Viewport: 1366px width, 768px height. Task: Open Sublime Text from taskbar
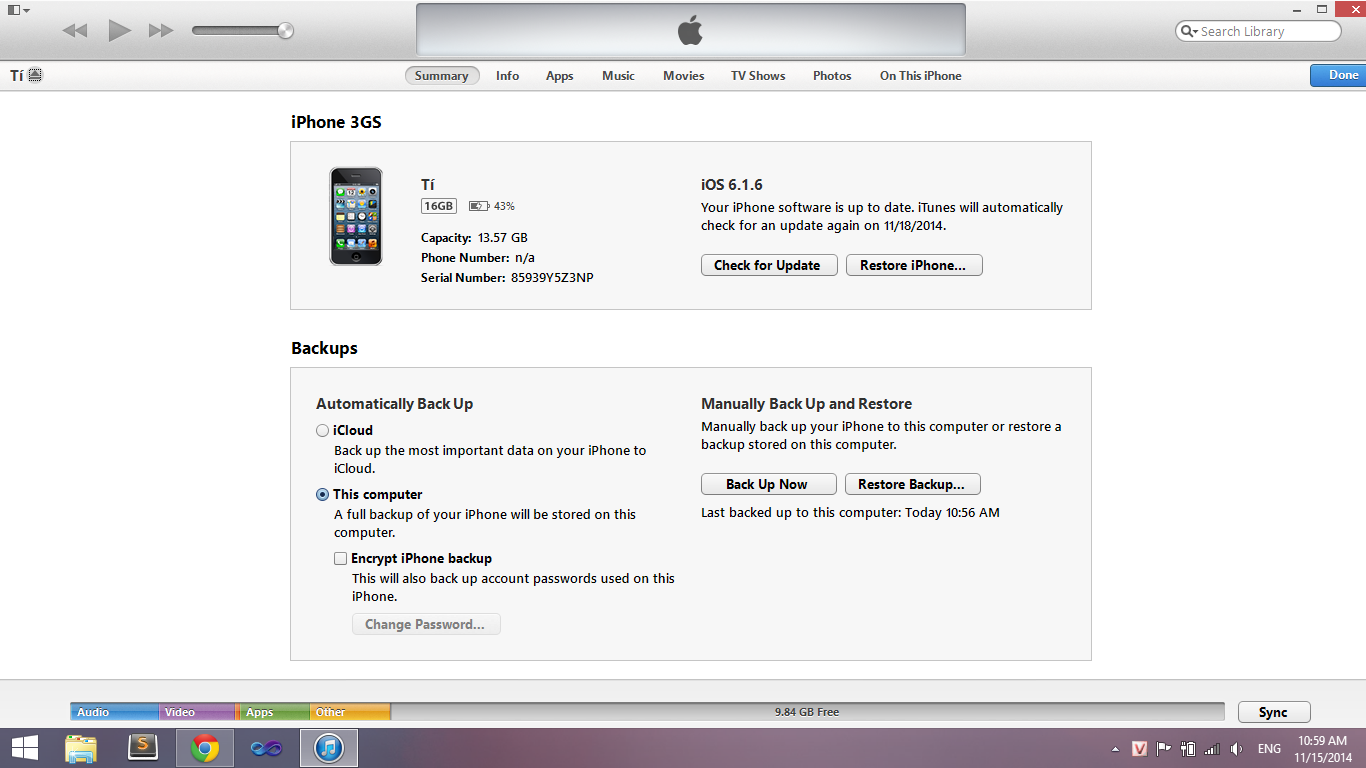point(144,748)
